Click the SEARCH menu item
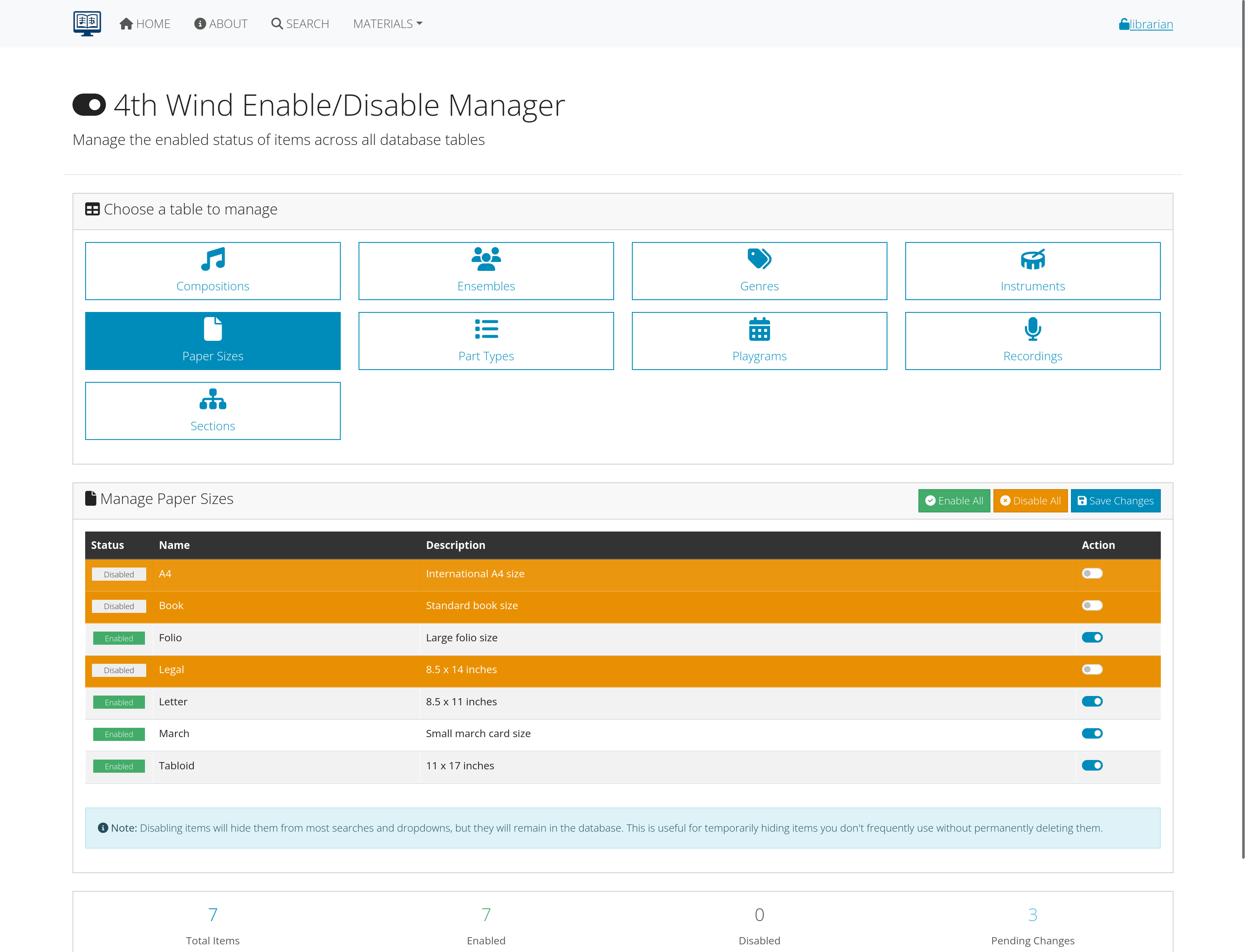Viewport: 1246px width, 952px height. tap(300, 24)
